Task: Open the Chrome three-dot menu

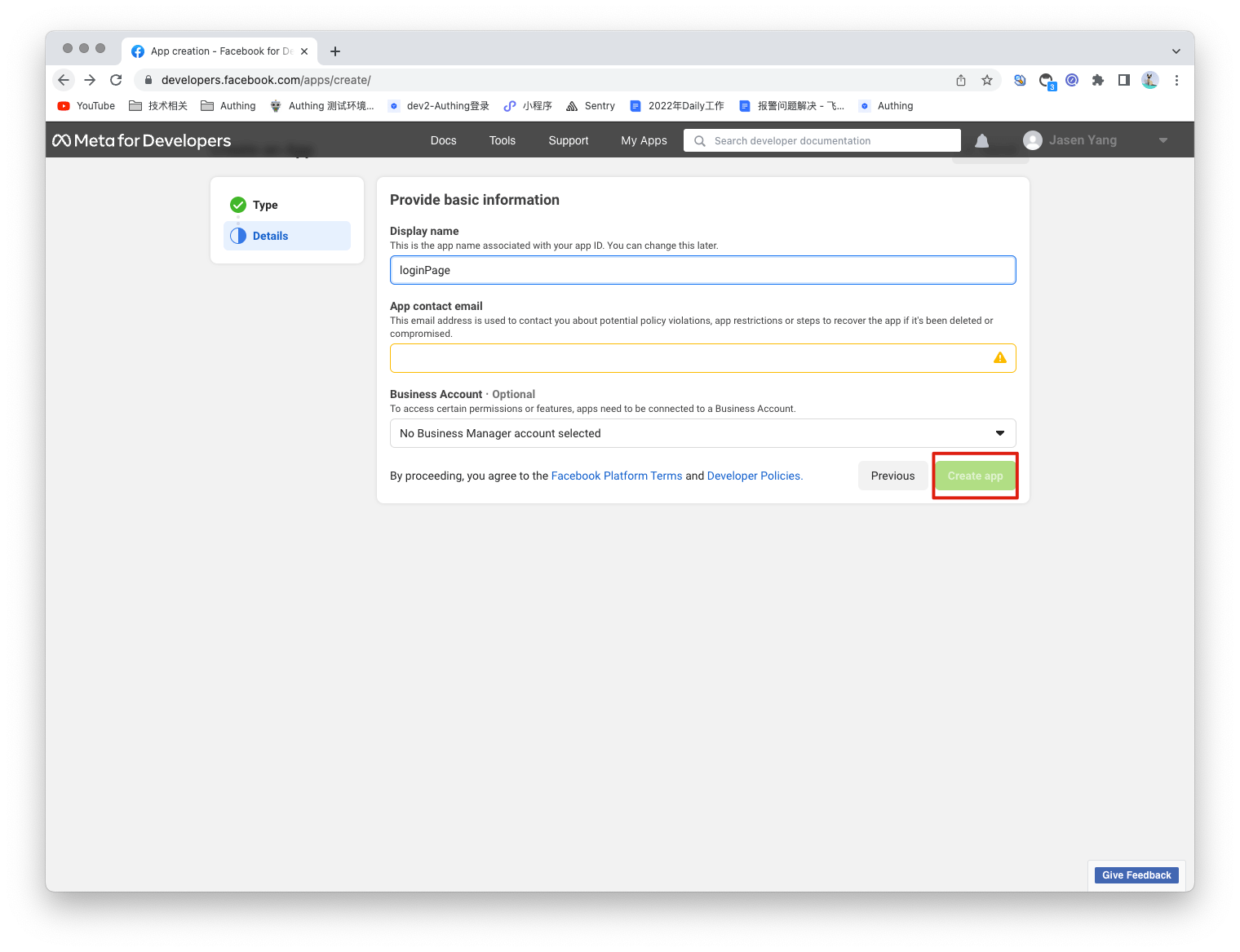Action: click(1176, 80)
